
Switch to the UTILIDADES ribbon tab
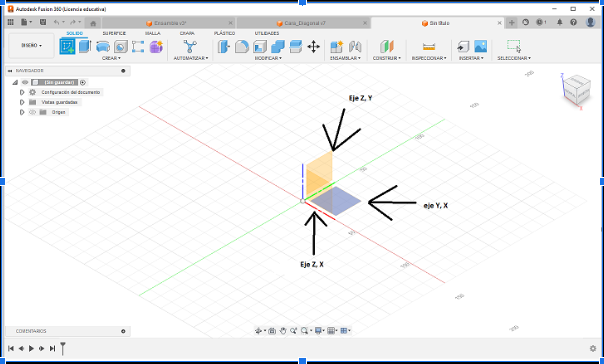point(267,34)
